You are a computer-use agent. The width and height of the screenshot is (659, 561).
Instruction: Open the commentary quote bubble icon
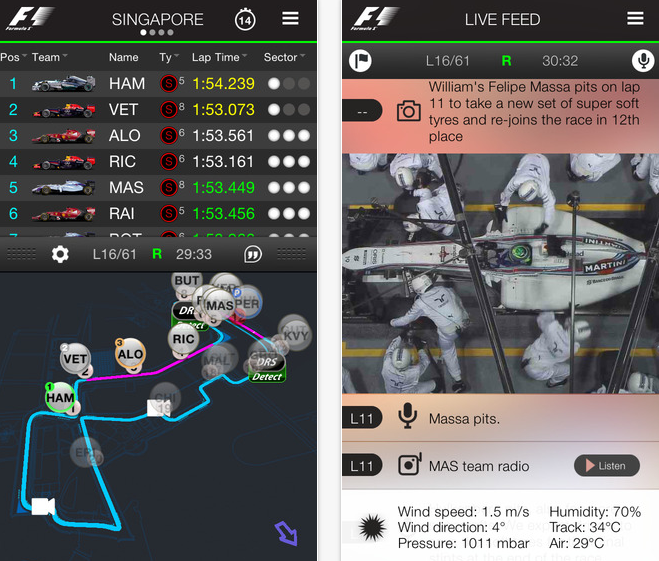tap(253, 254)
